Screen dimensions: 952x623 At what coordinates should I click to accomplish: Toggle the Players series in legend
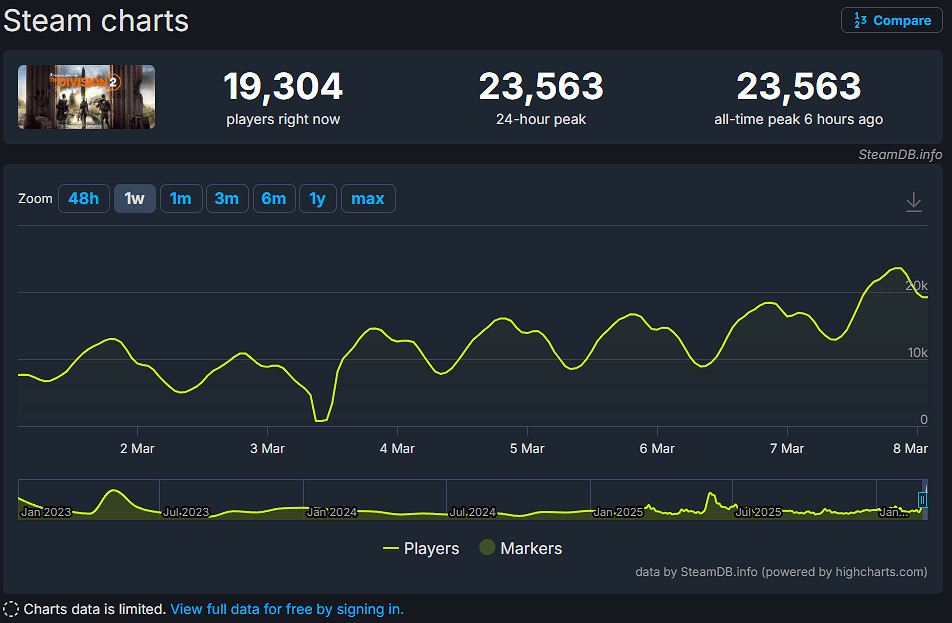(x=421, y=548)
